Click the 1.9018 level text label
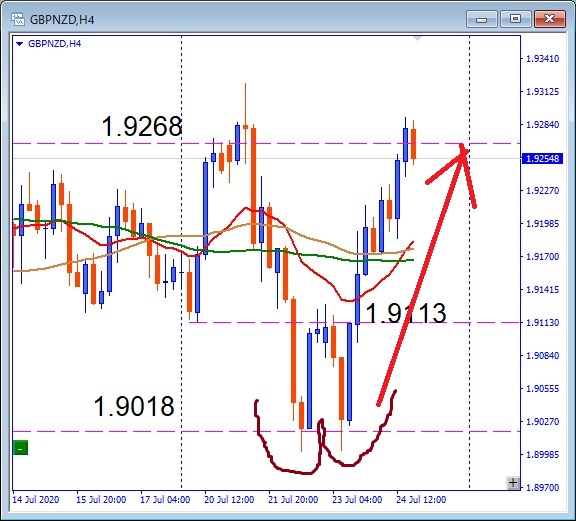The height and width of the screenshot is (521, 576). click(x=134, y=406)
